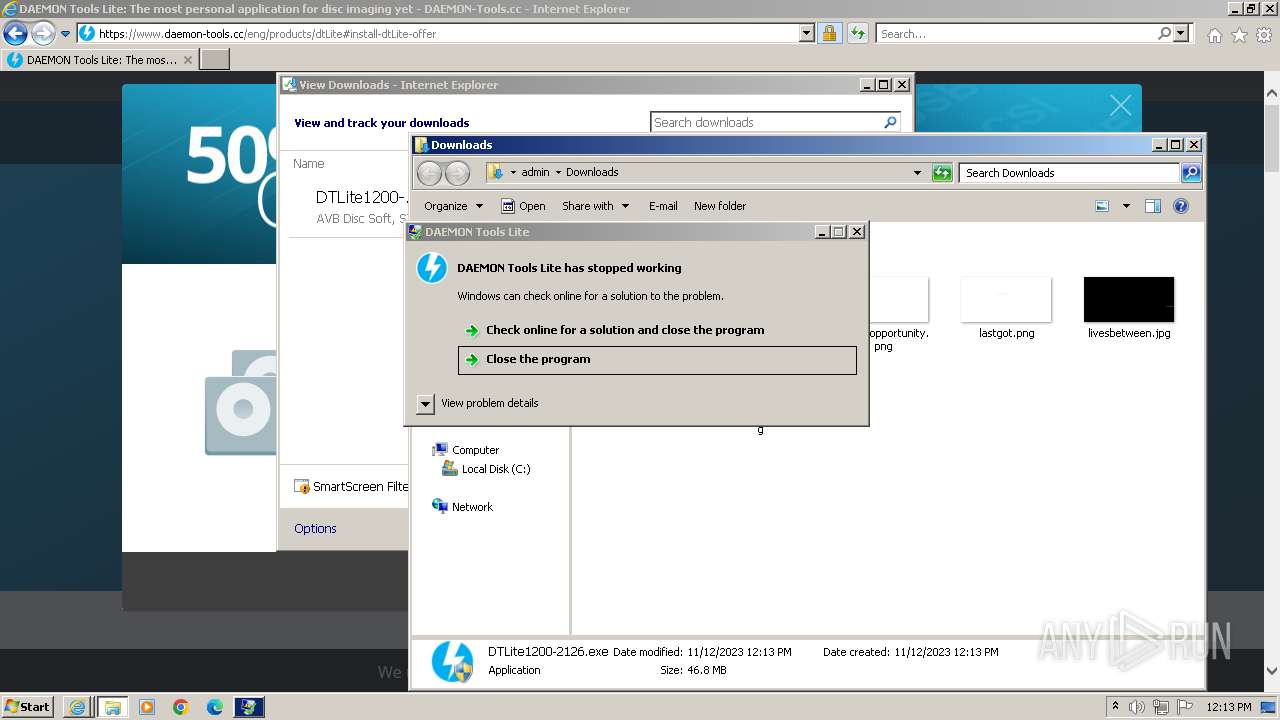Click the Search Downloads box in Explorer

click(x=1070, y=173)
